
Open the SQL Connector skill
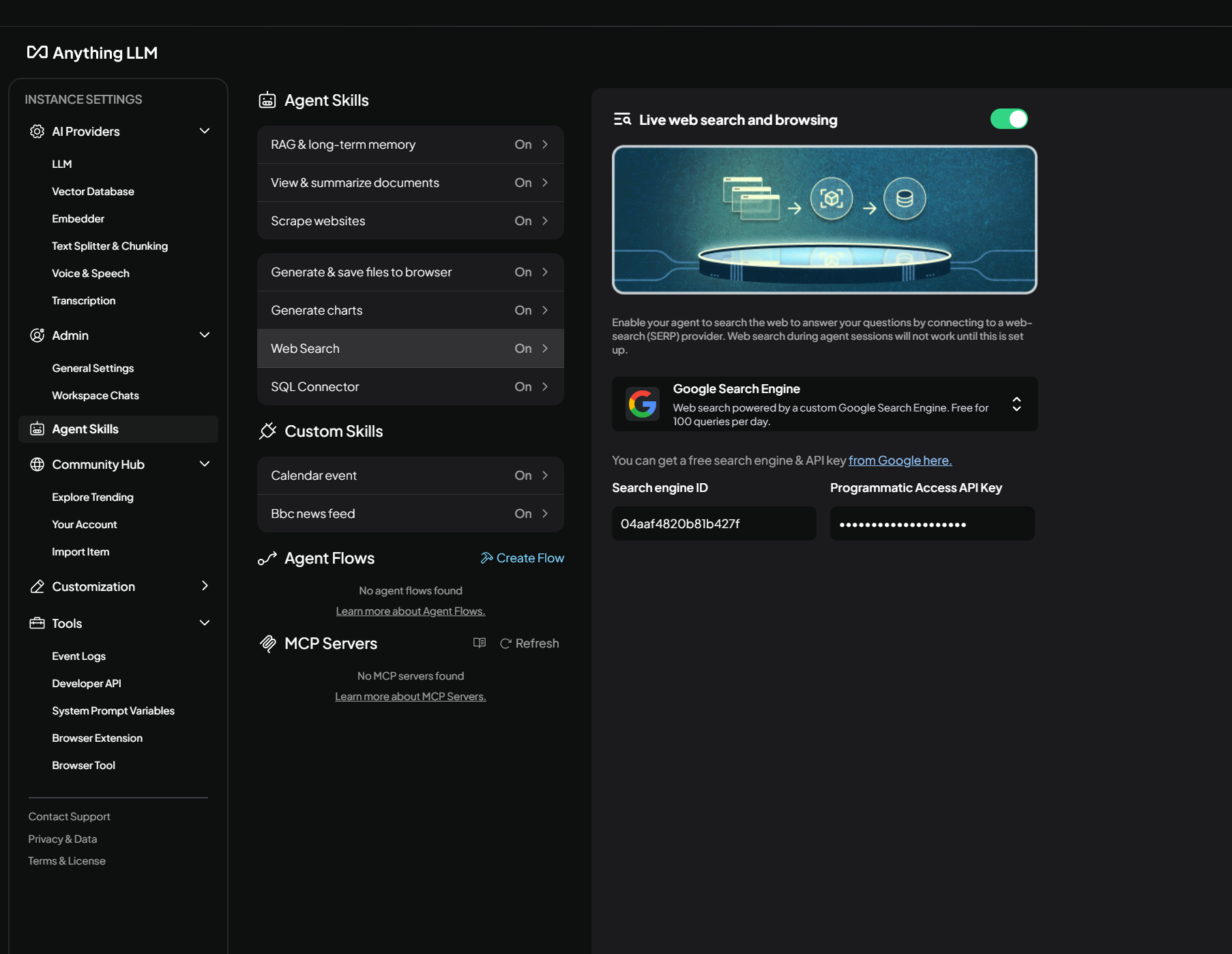click(410, 387)
